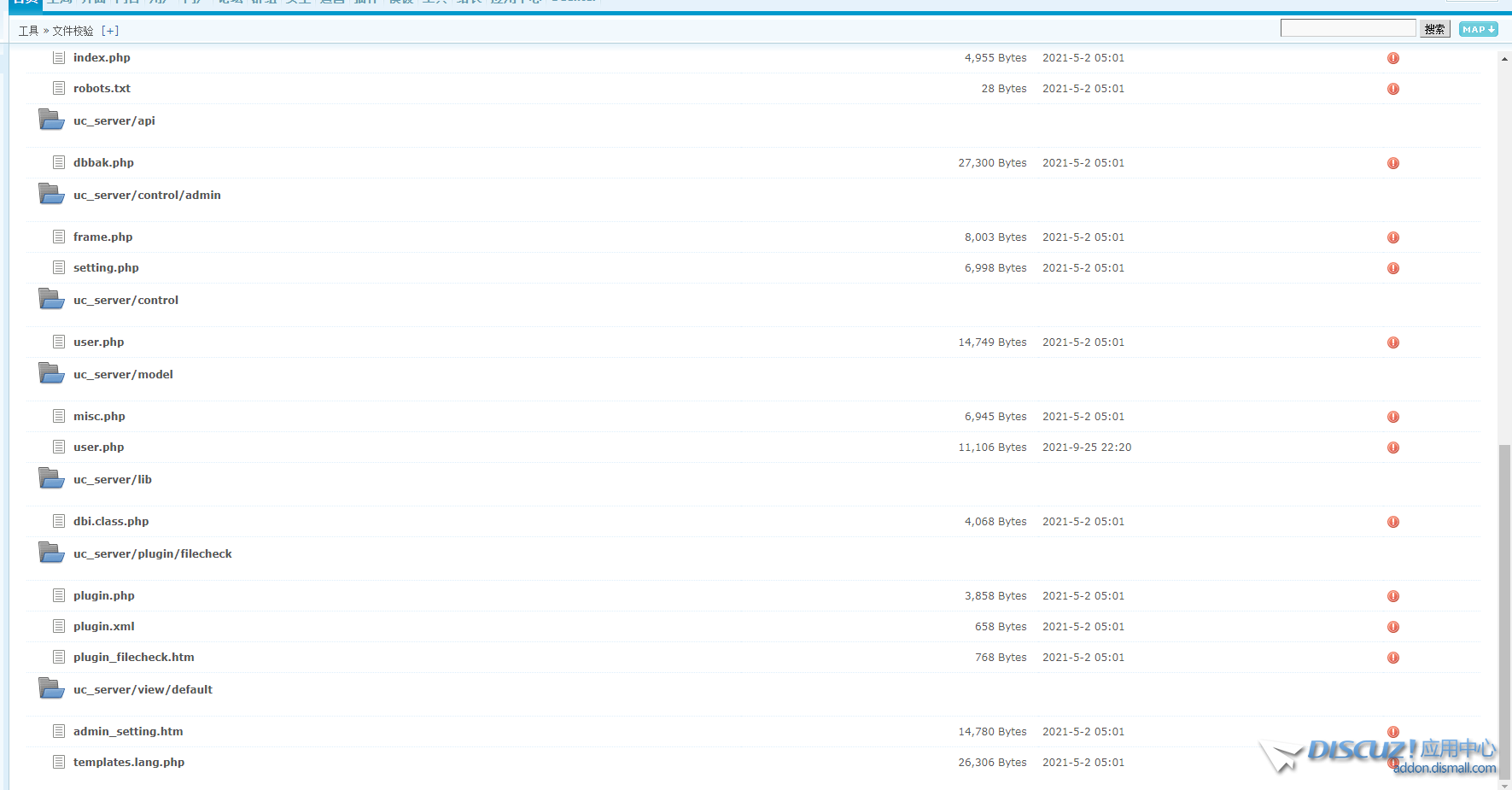Click the warning icon for dbi.class.php
The height and width of the screenshot is (790, 1512).
pyautogui.click(x=1392, y=522)
